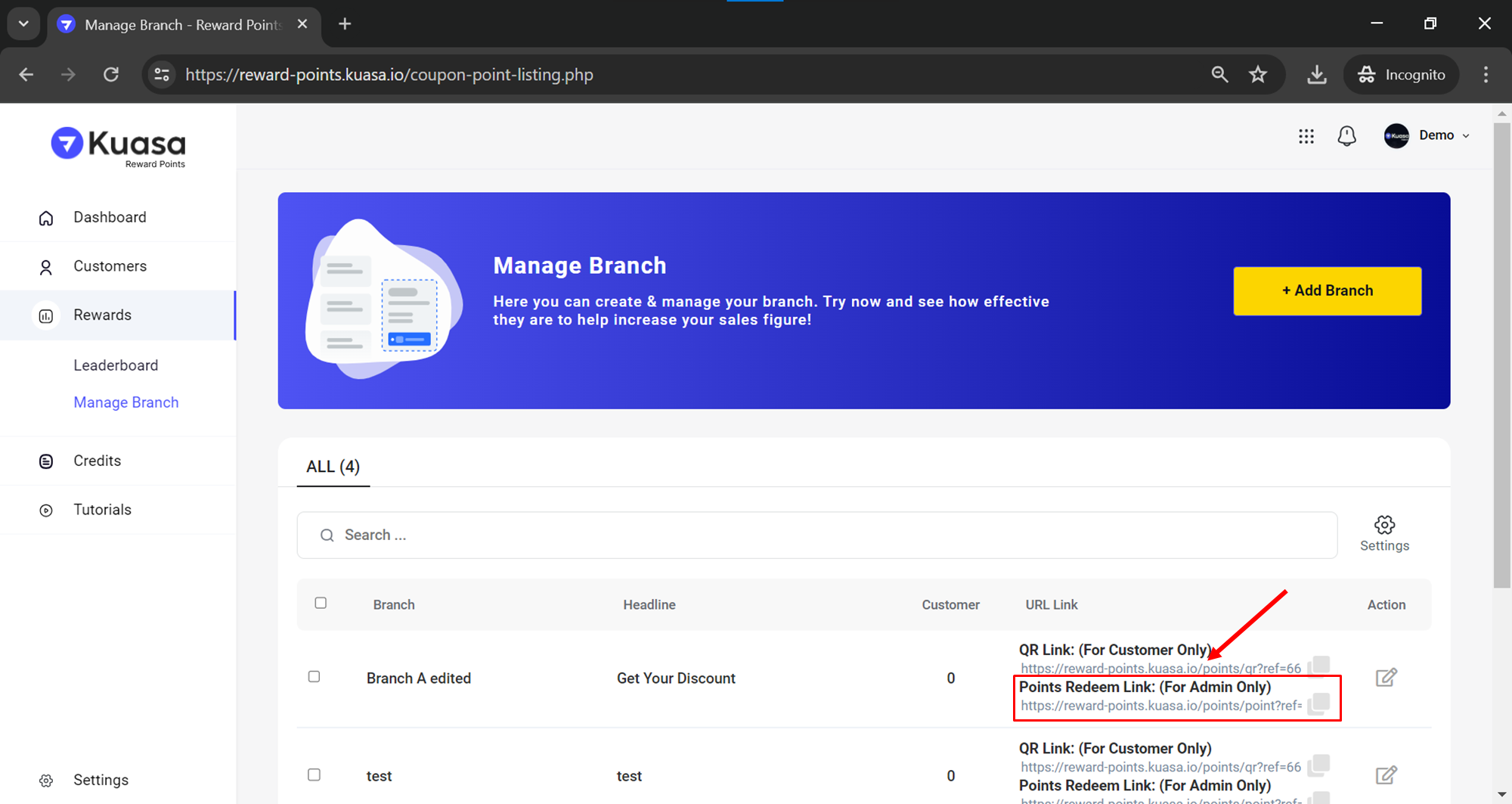Screen dimensions: 1512x804
Task: Copy Points Redeem link for Branch A edited
Action: pyautogui.click(x=1319, y=703)
